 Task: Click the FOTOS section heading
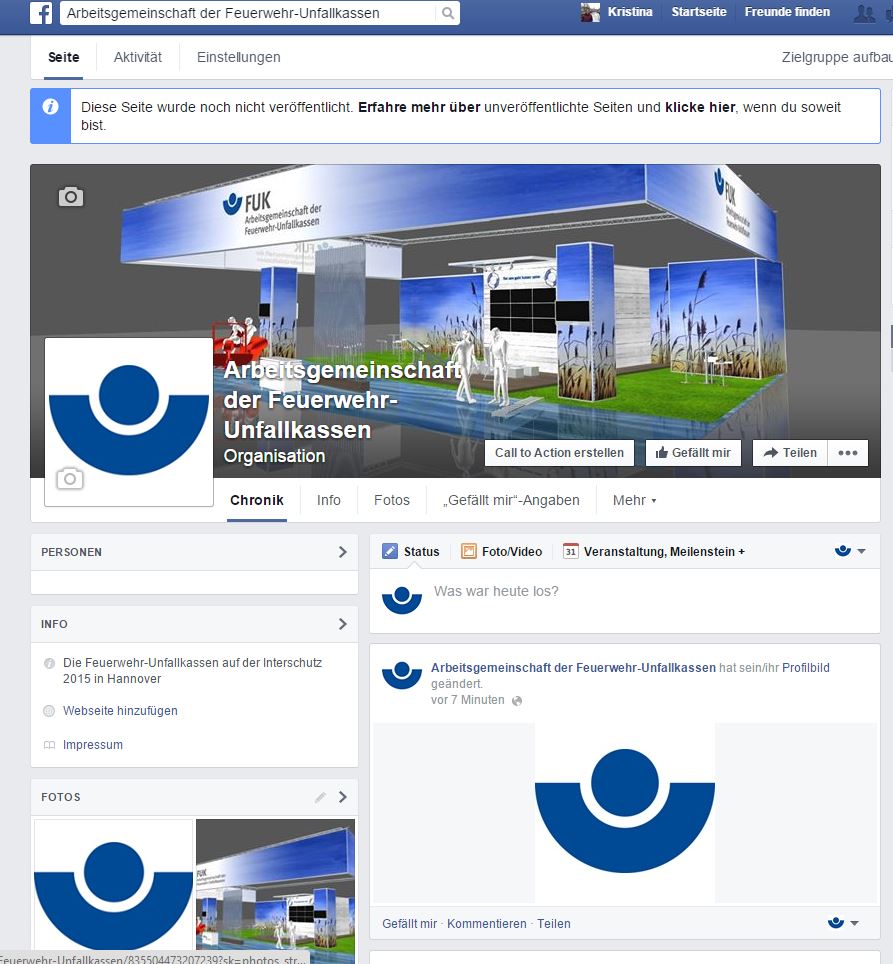61,797
